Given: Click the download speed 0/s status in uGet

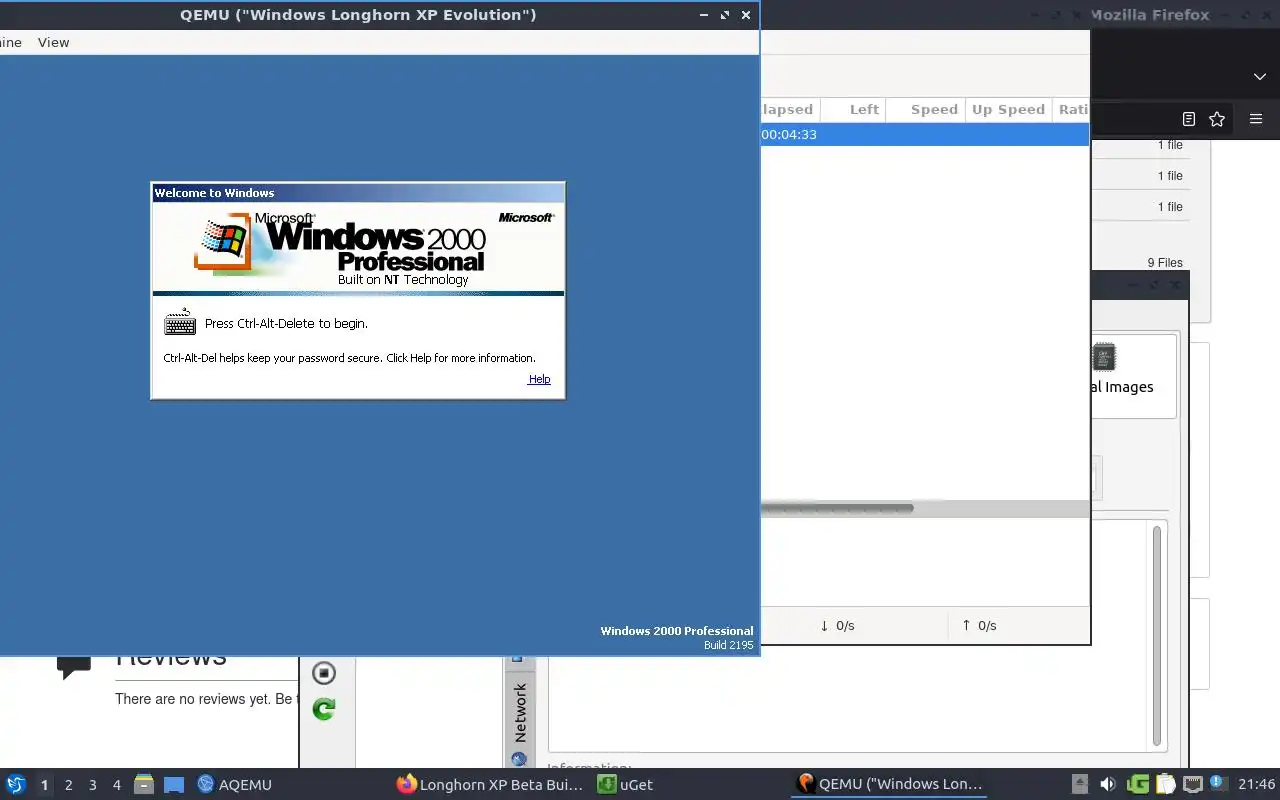Looking at the screenshot, I should pos(837,625).
